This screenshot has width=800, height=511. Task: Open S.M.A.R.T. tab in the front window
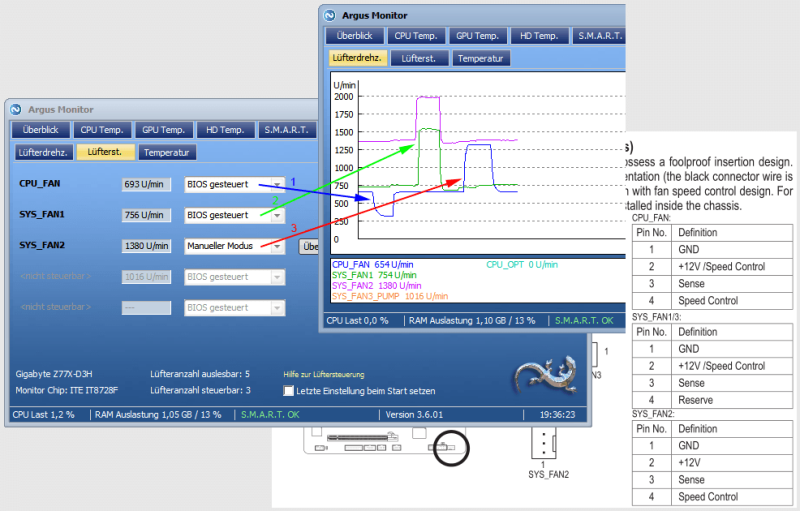(599, 36)
